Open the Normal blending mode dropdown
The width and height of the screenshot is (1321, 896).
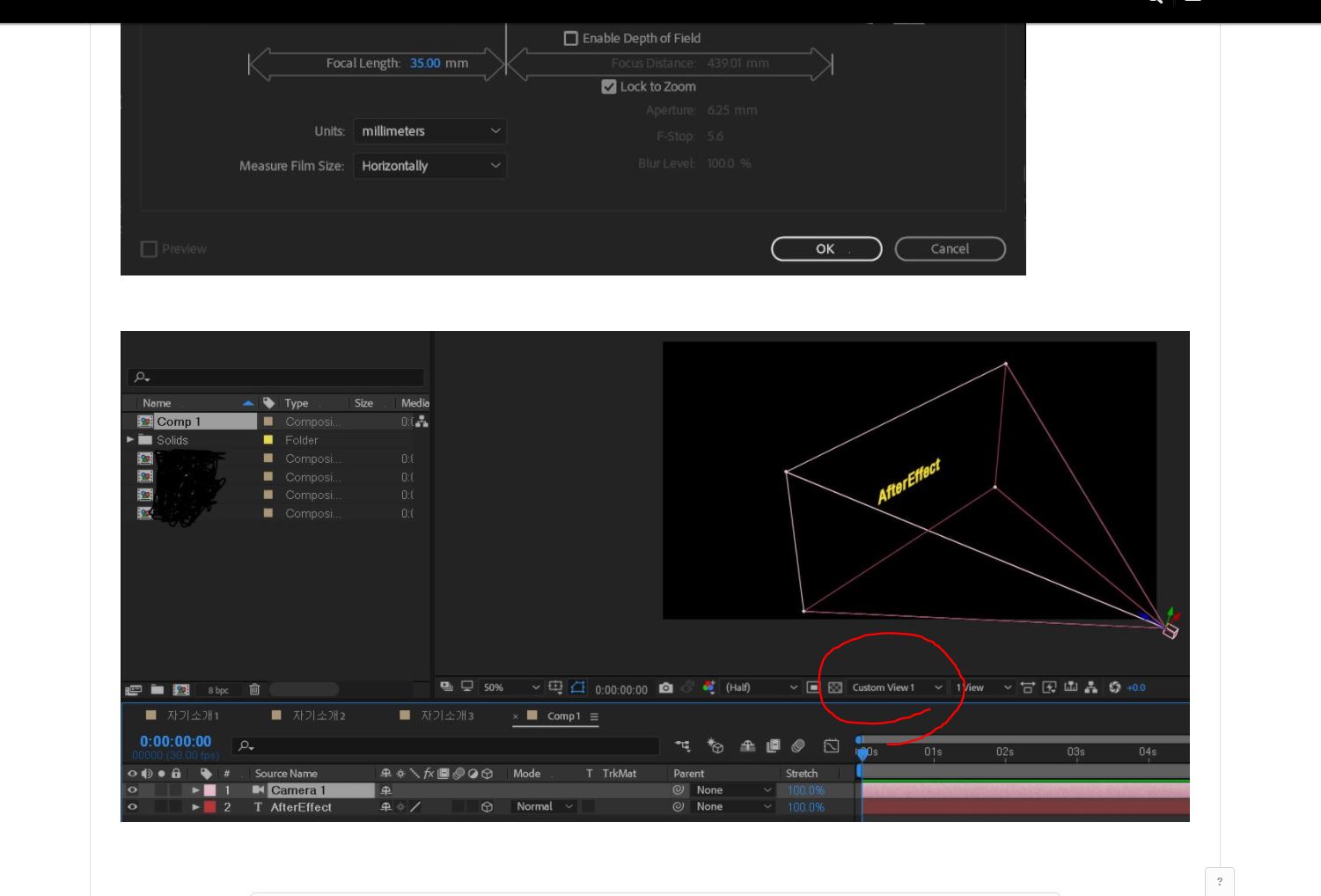[x=544, y=807]
